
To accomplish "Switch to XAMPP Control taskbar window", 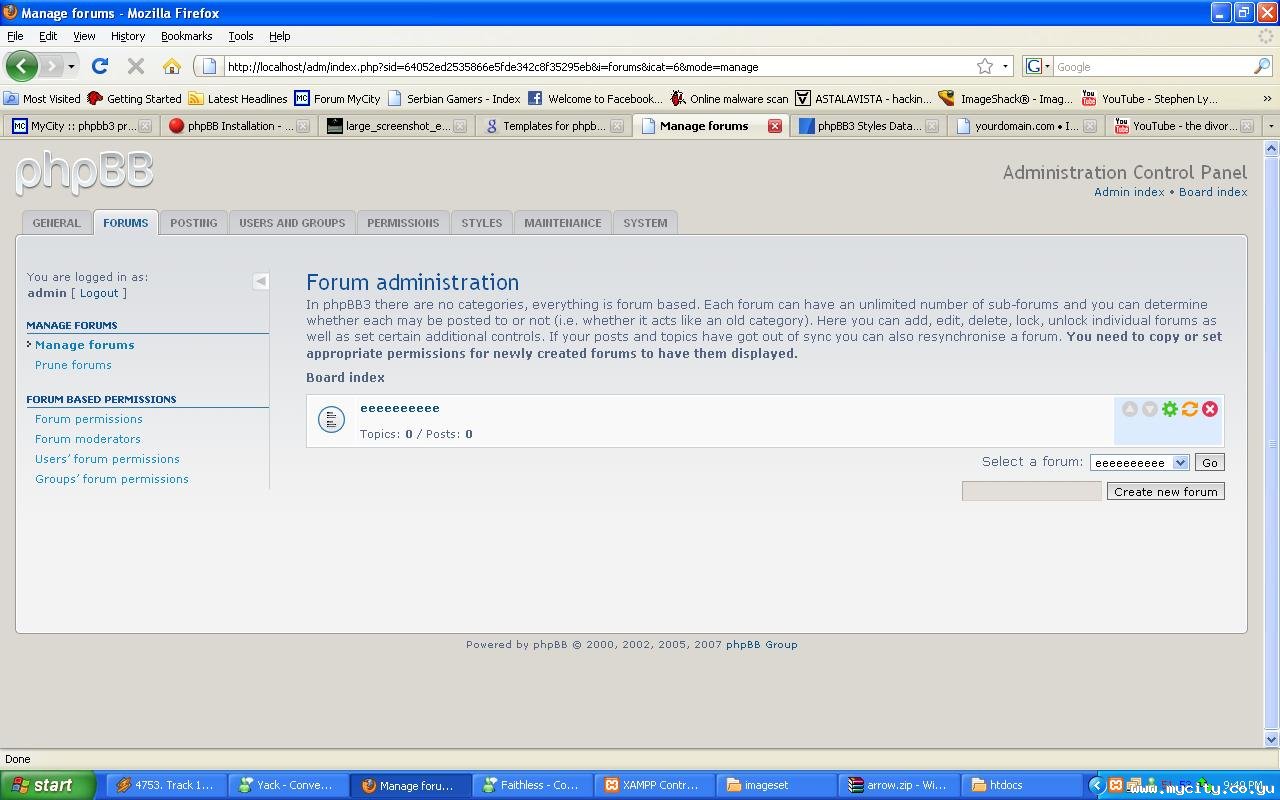I will [x=654, y=785].
